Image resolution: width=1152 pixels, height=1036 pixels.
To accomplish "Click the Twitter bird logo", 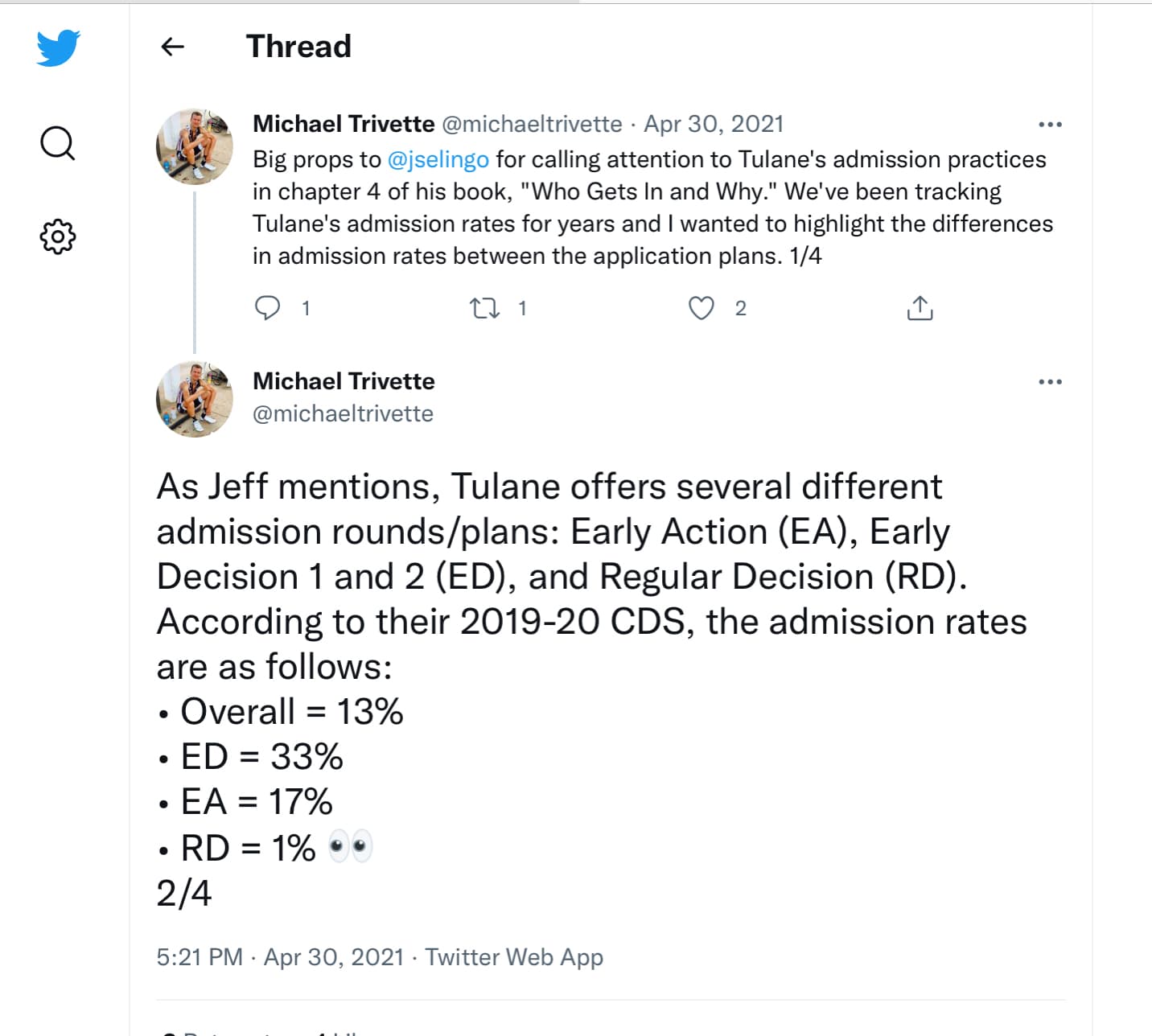I will click(58, 47).
